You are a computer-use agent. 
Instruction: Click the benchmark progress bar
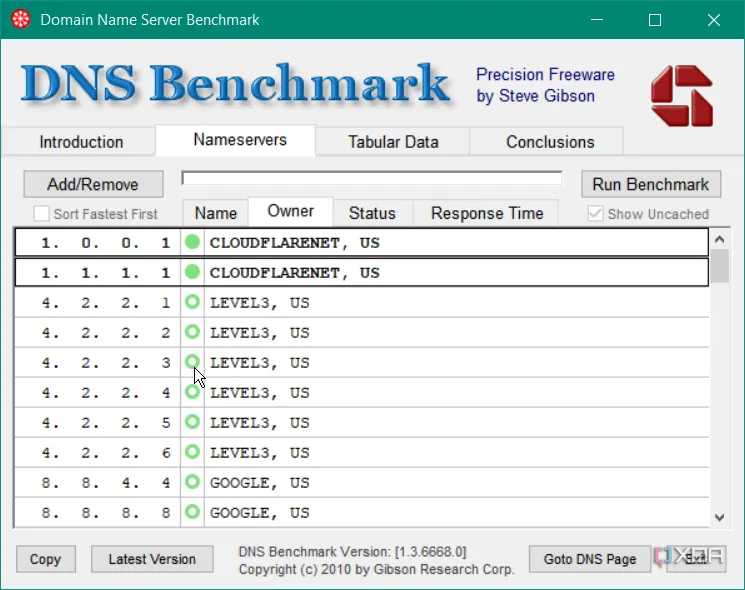click(x=372, y=178)
